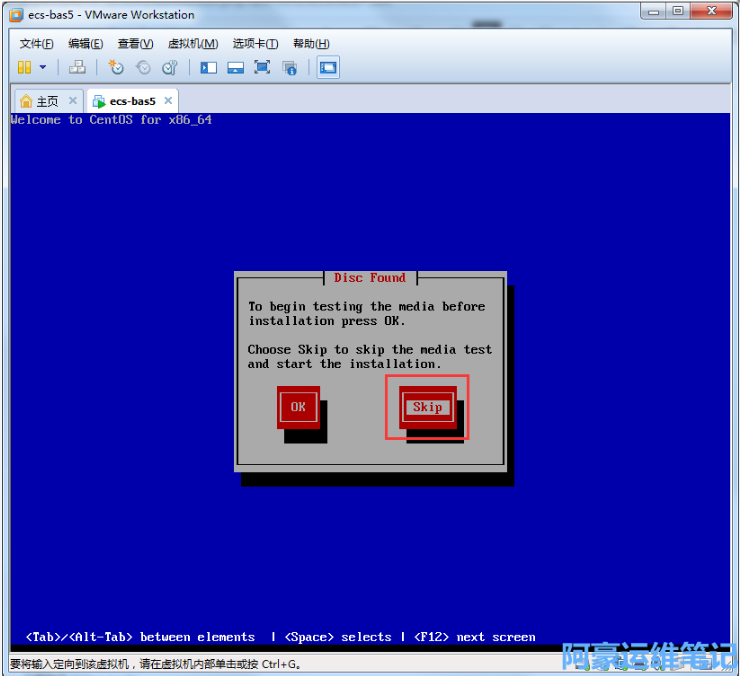Open the 文件(F) menu
The image size is (740, 676).
[36, 44]
